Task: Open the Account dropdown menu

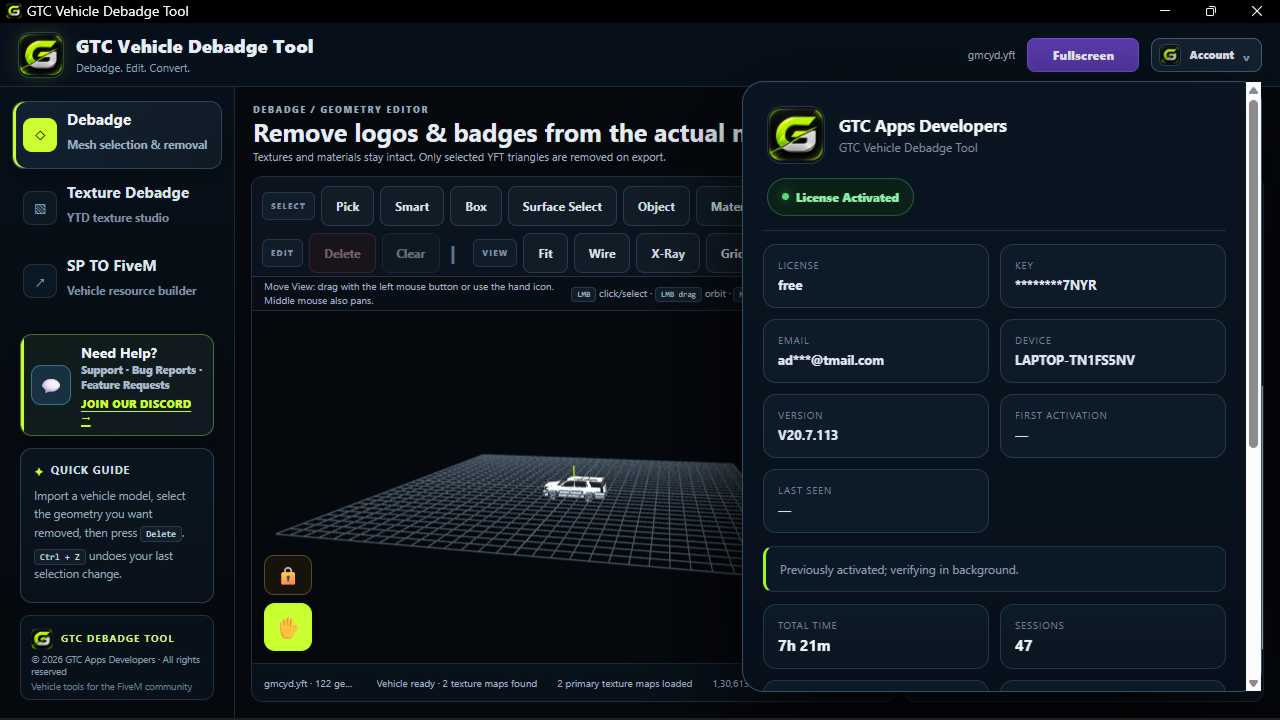Action: point(1207,55)
